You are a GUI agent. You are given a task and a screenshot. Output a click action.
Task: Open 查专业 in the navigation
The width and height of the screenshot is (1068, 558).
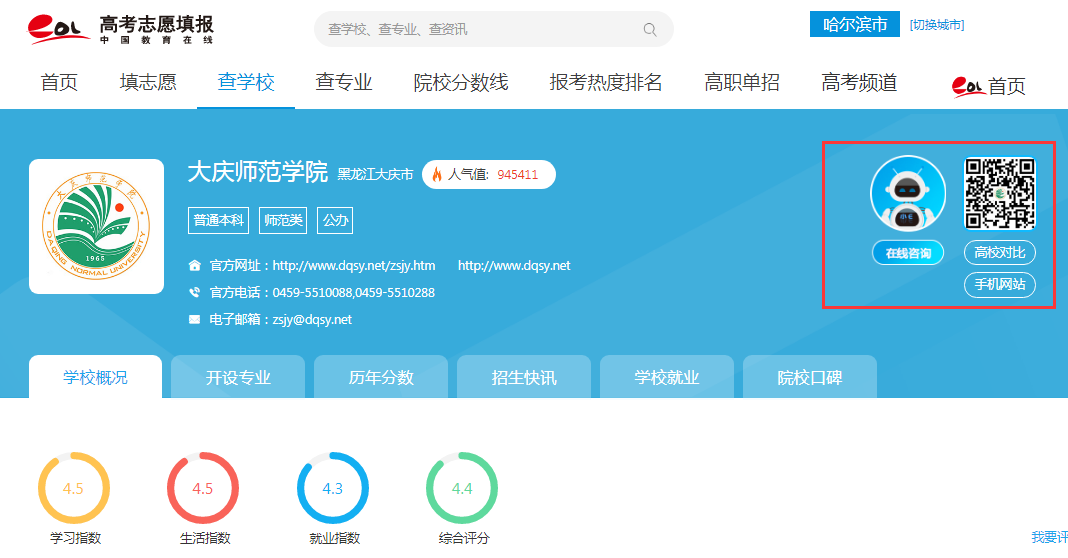point(344,82)
